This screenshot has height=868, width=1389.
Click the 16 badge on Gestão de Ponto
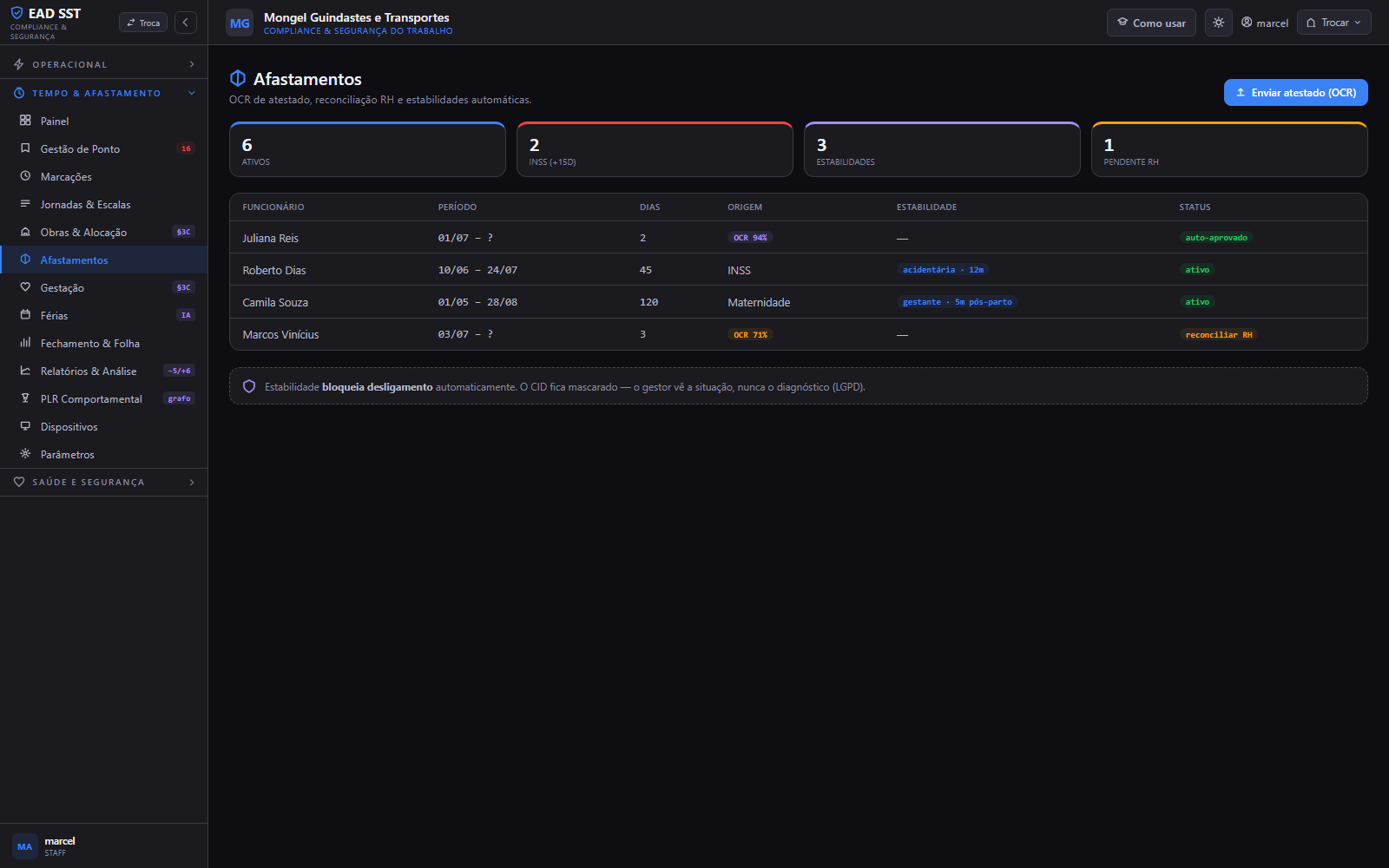pos(186,148)
